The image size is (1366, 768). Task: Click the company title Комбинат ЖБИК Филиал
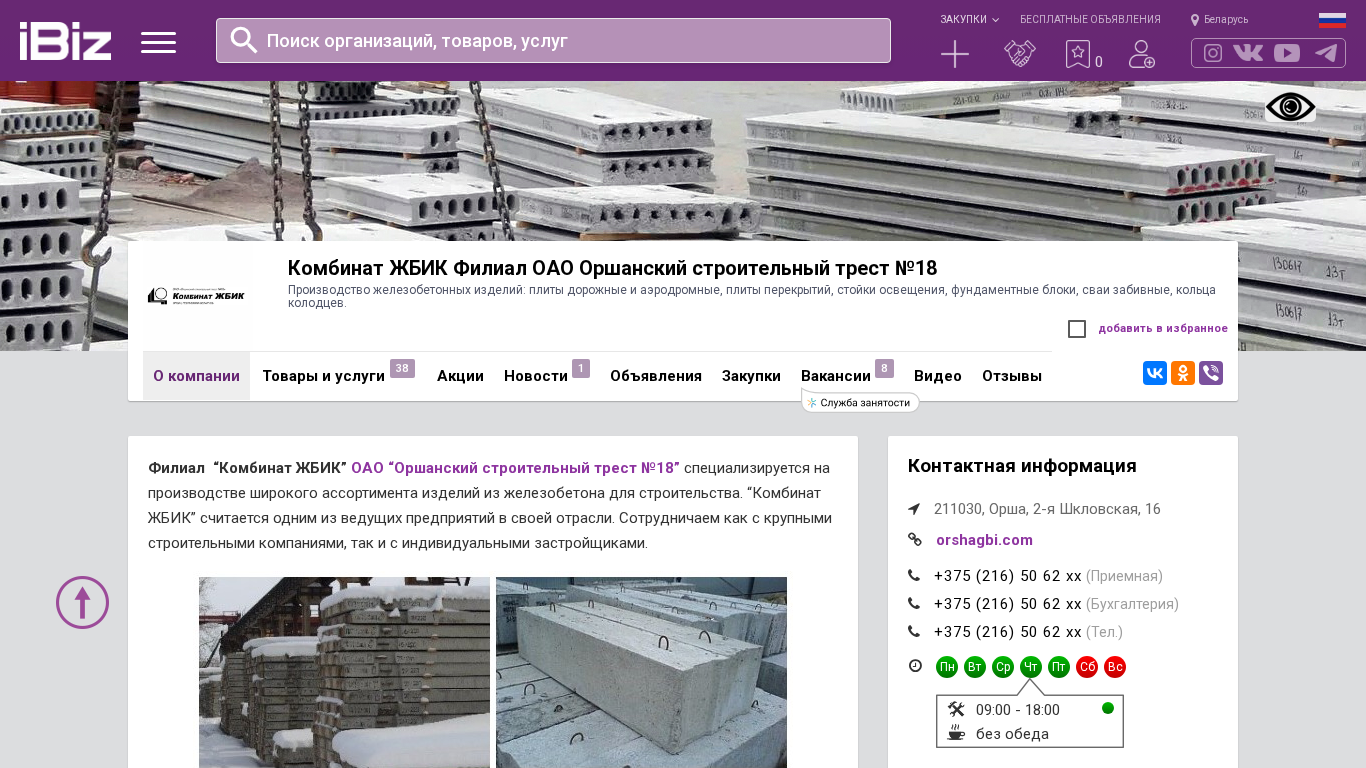(612, 268)
